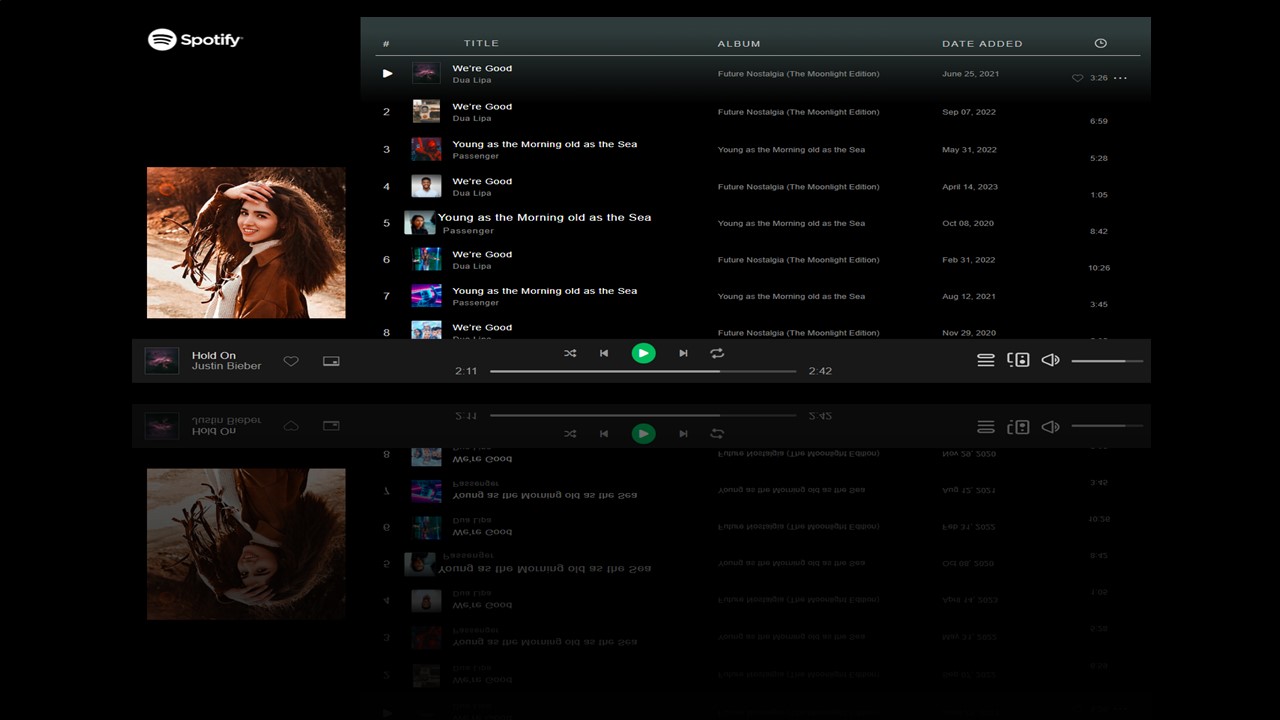Play We're Good by Dua Lipa
The height and width of the screenshot is (720, 1280).
point(387,73)
